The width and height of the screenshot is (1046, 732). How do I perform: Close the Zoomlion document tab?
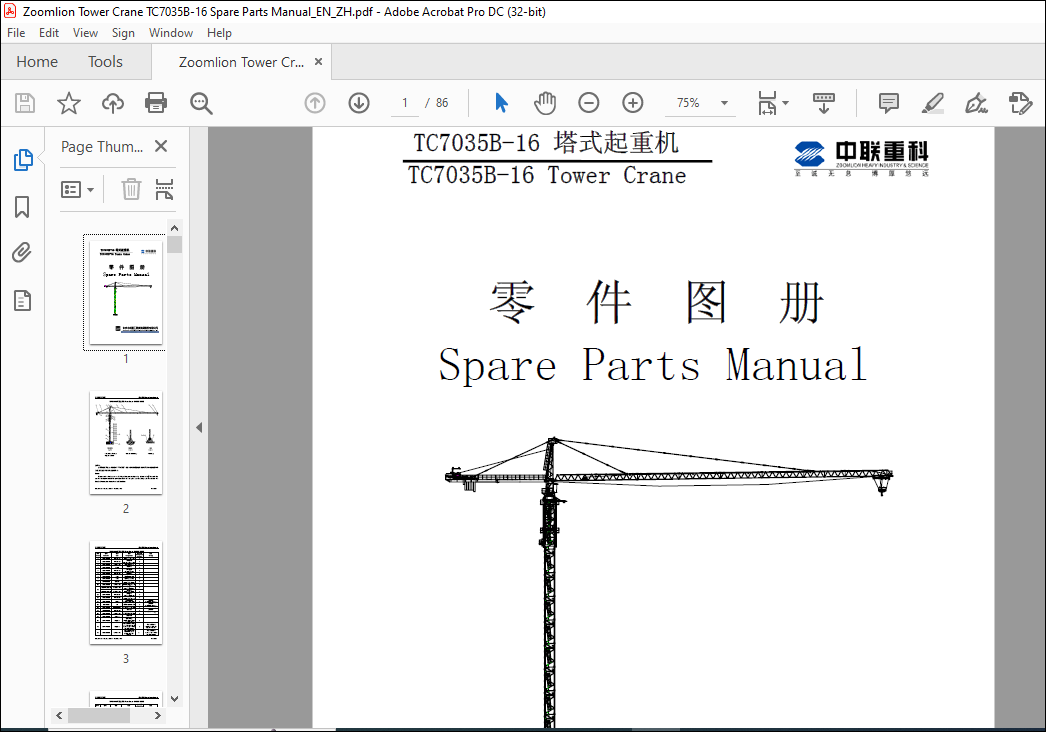click(x=319, y=61)
